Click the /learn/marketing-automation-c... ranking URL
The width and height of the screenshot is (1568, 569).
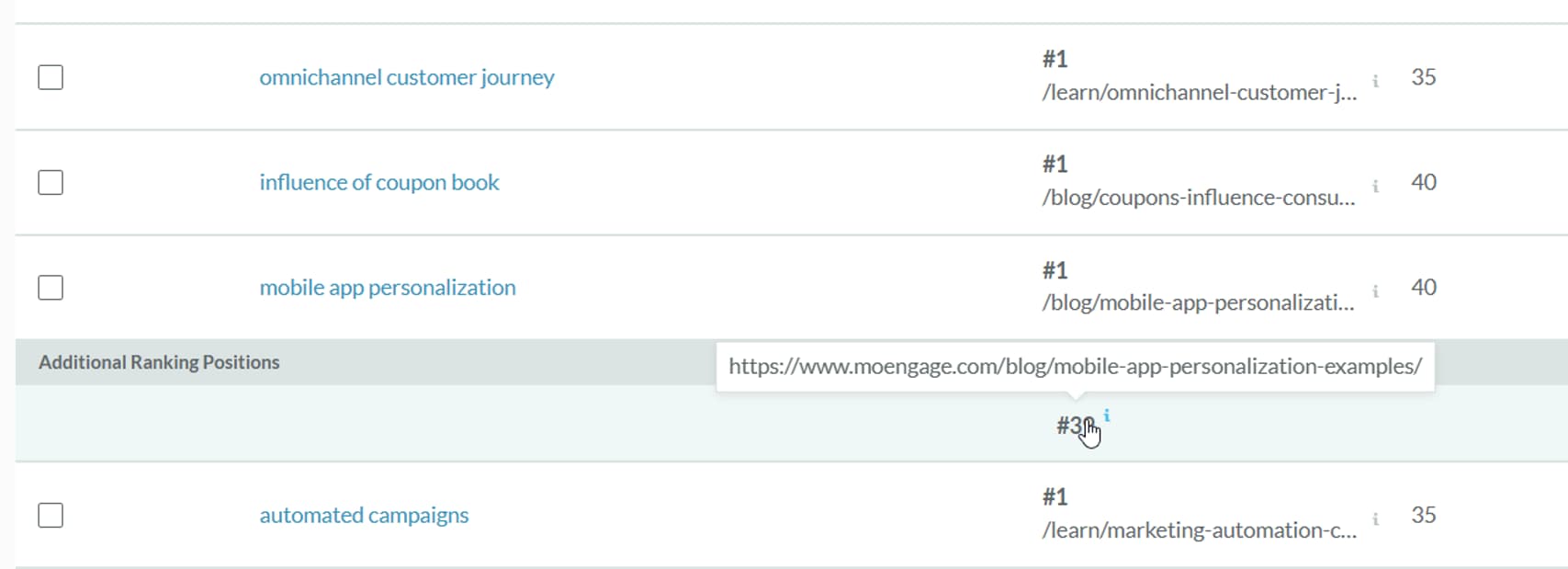point(1198,530)
